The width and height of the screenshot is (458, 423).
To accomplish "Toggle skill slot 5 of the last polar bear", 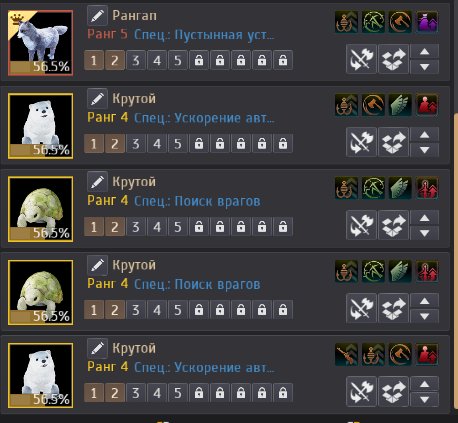I will coord(178,393).
